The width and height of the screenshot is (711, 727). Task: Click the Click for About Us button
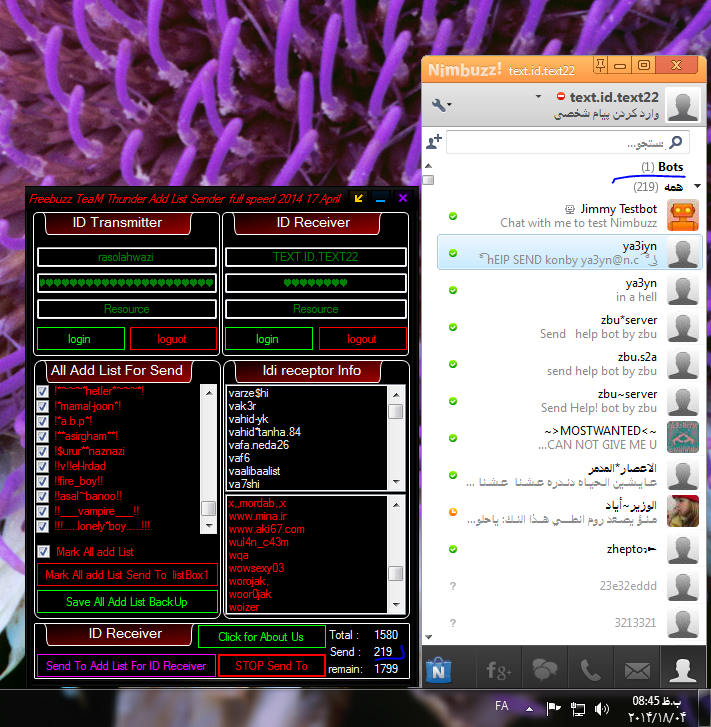click(x=262, y=637)
